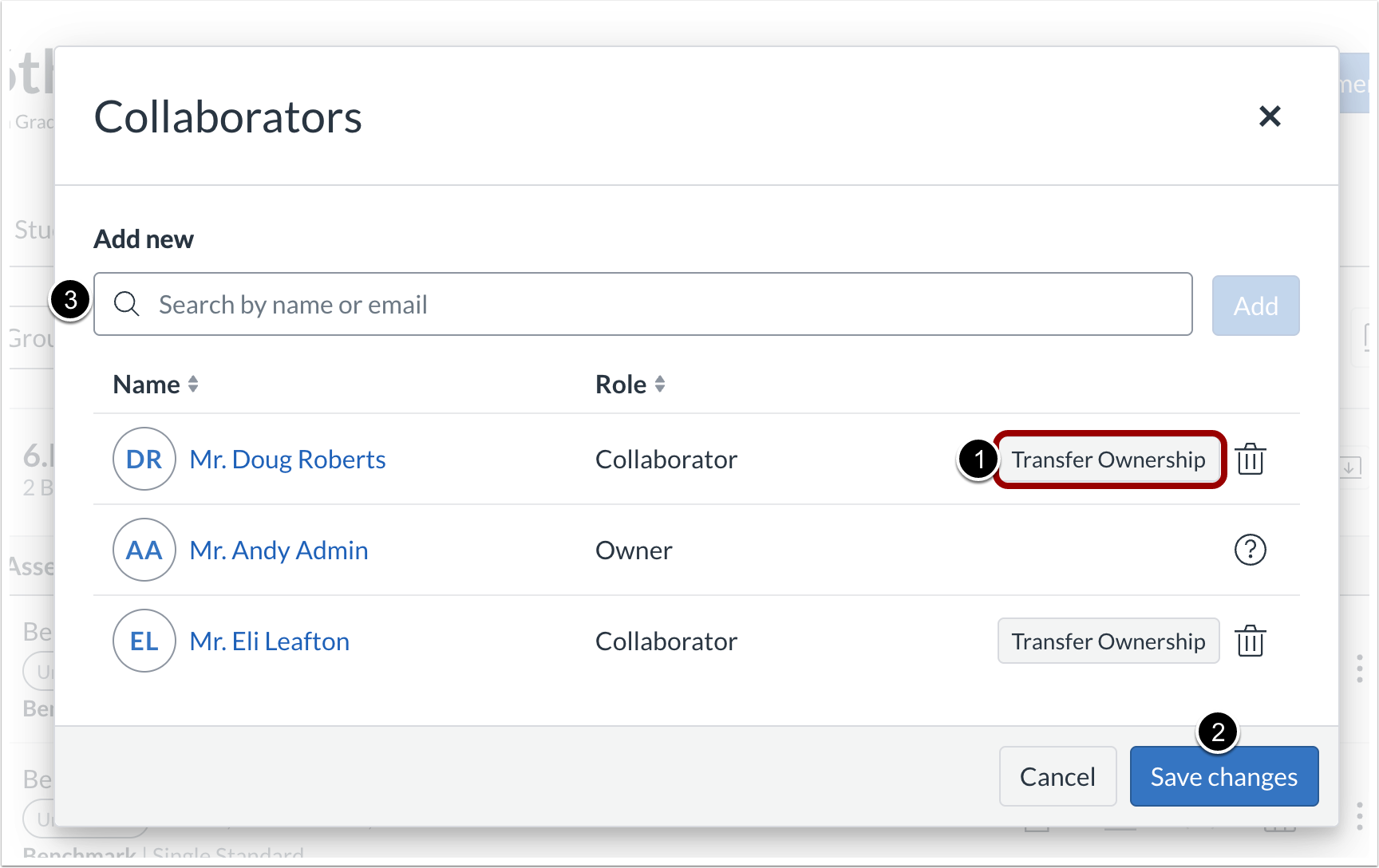Open Mr. Doug Roberts' profile link

coord(287,459)
